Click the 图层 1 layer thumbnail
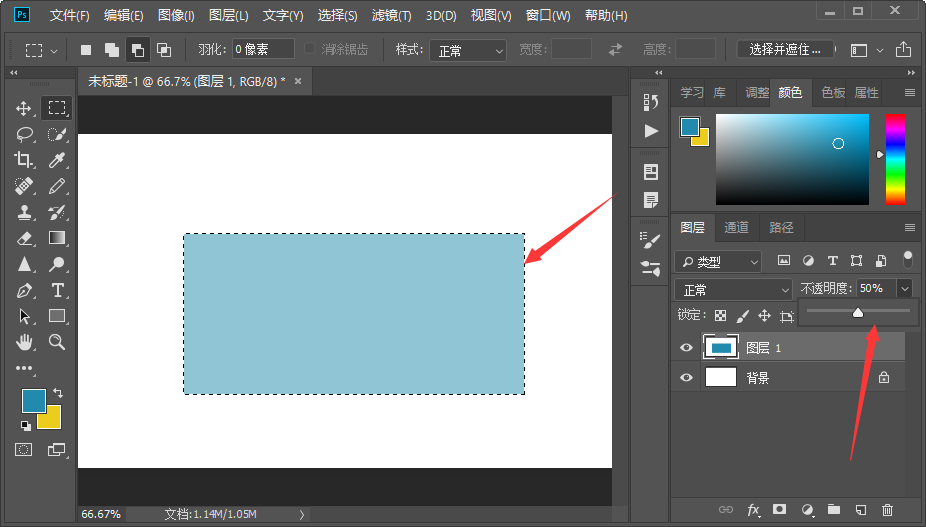The height and width of the screenshot is (527, 926). click(x=720, y=347)
